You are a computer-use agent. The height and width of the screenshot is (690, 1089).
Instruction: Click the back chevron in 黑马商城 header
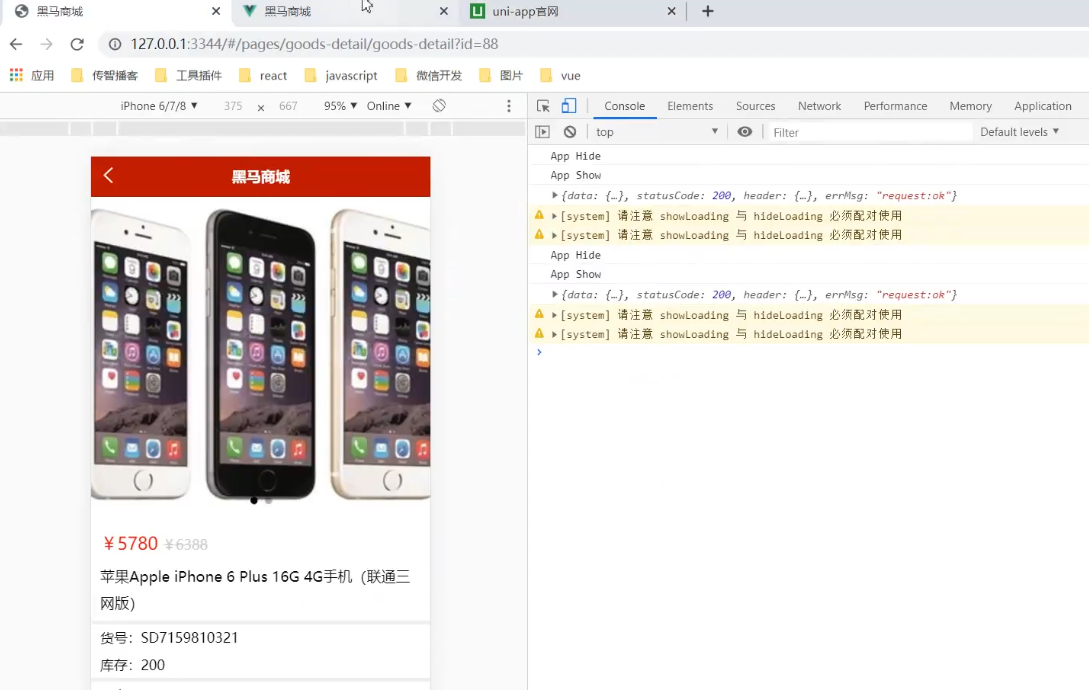tap(108, 175)
